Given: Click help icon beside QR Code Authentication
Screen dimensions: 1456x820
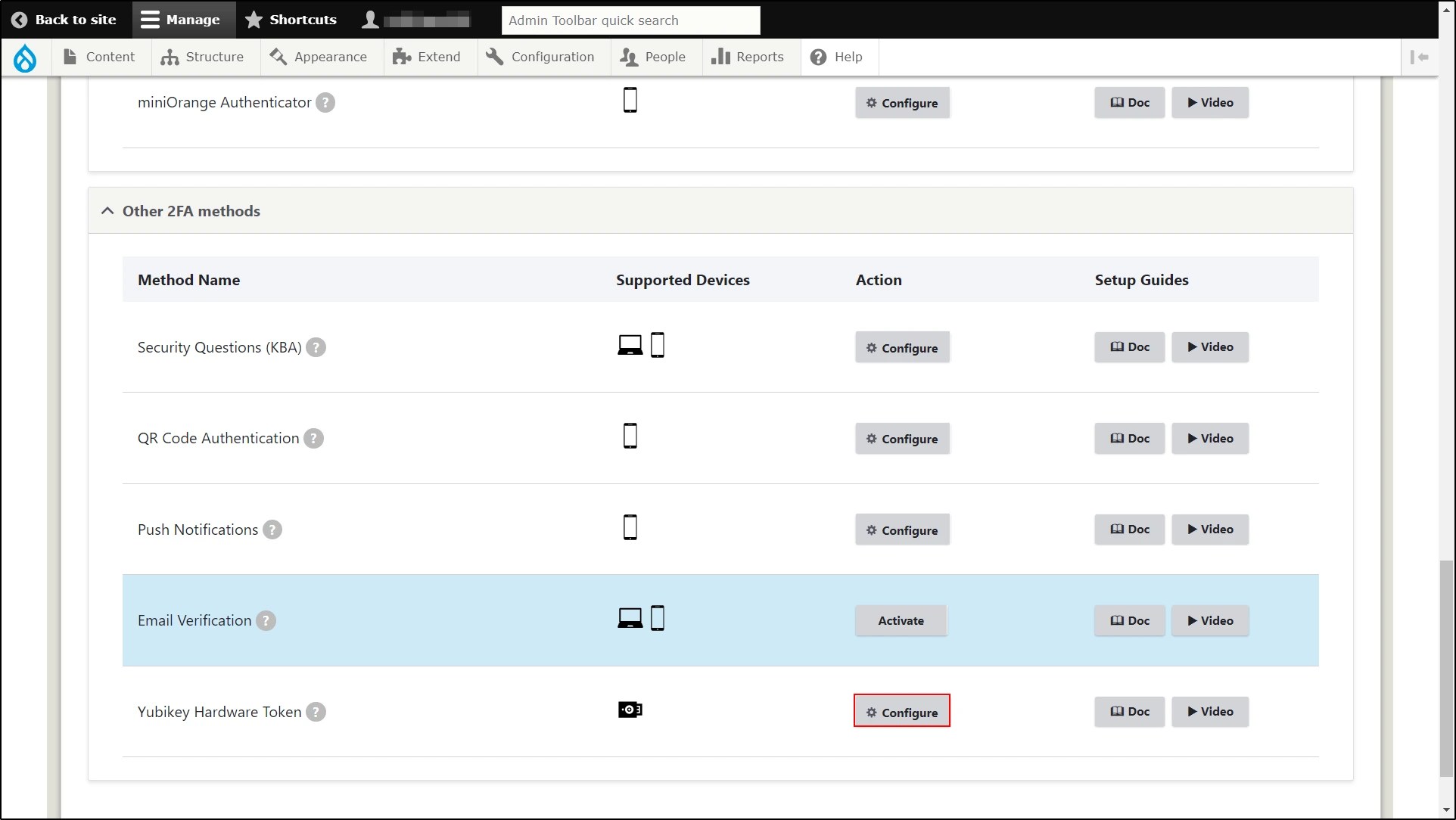Looking at the screenshot, I should pos(313,439).
